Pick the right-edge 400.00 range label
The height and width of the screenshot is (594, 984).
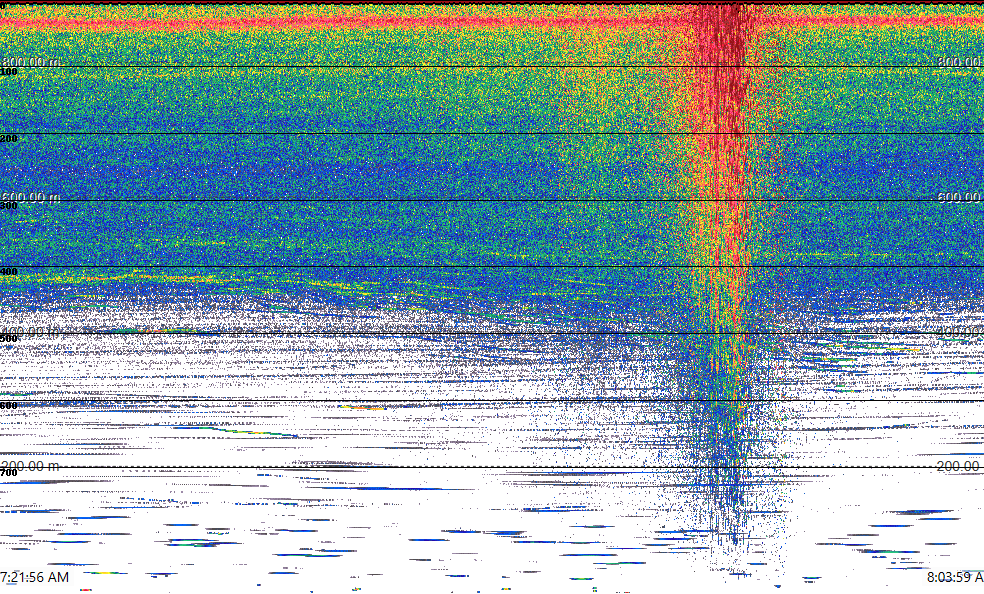(958, 331)
